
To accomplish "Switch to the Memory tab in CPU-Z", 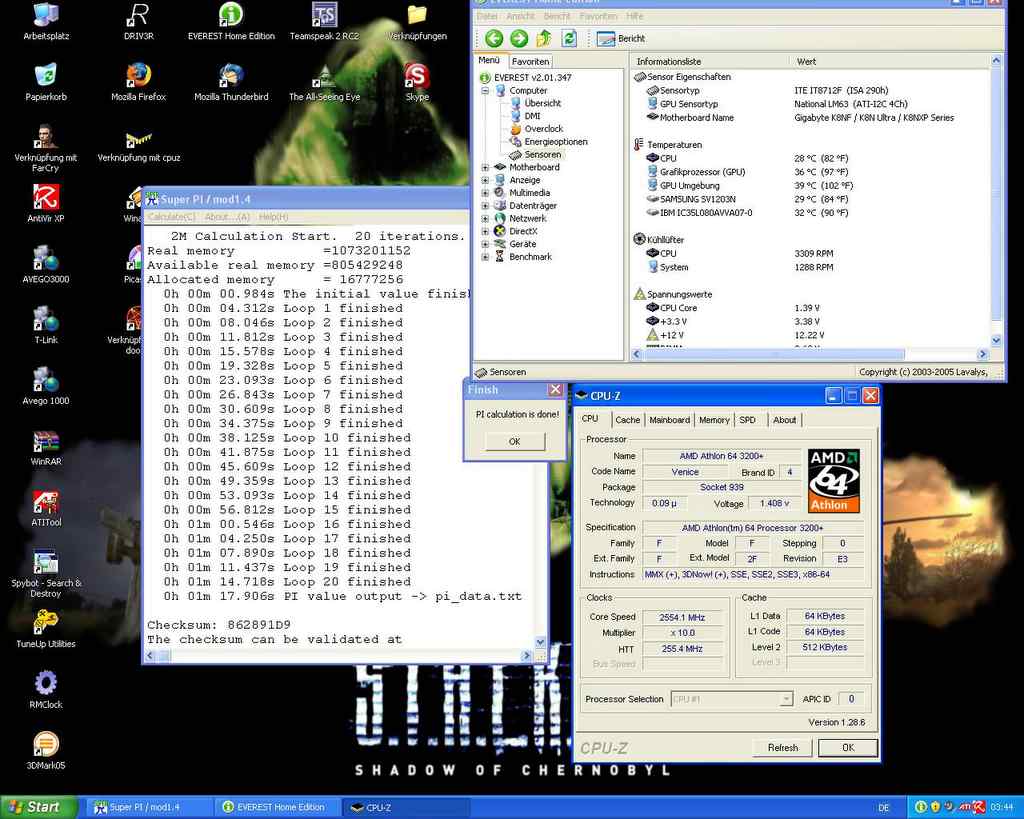I will [x=714, y=420].
